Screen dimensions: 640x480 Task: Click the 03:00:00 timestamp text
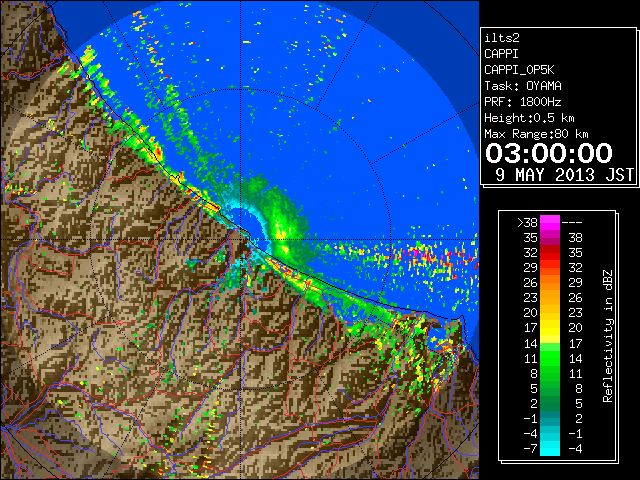(x=549, y=153)
